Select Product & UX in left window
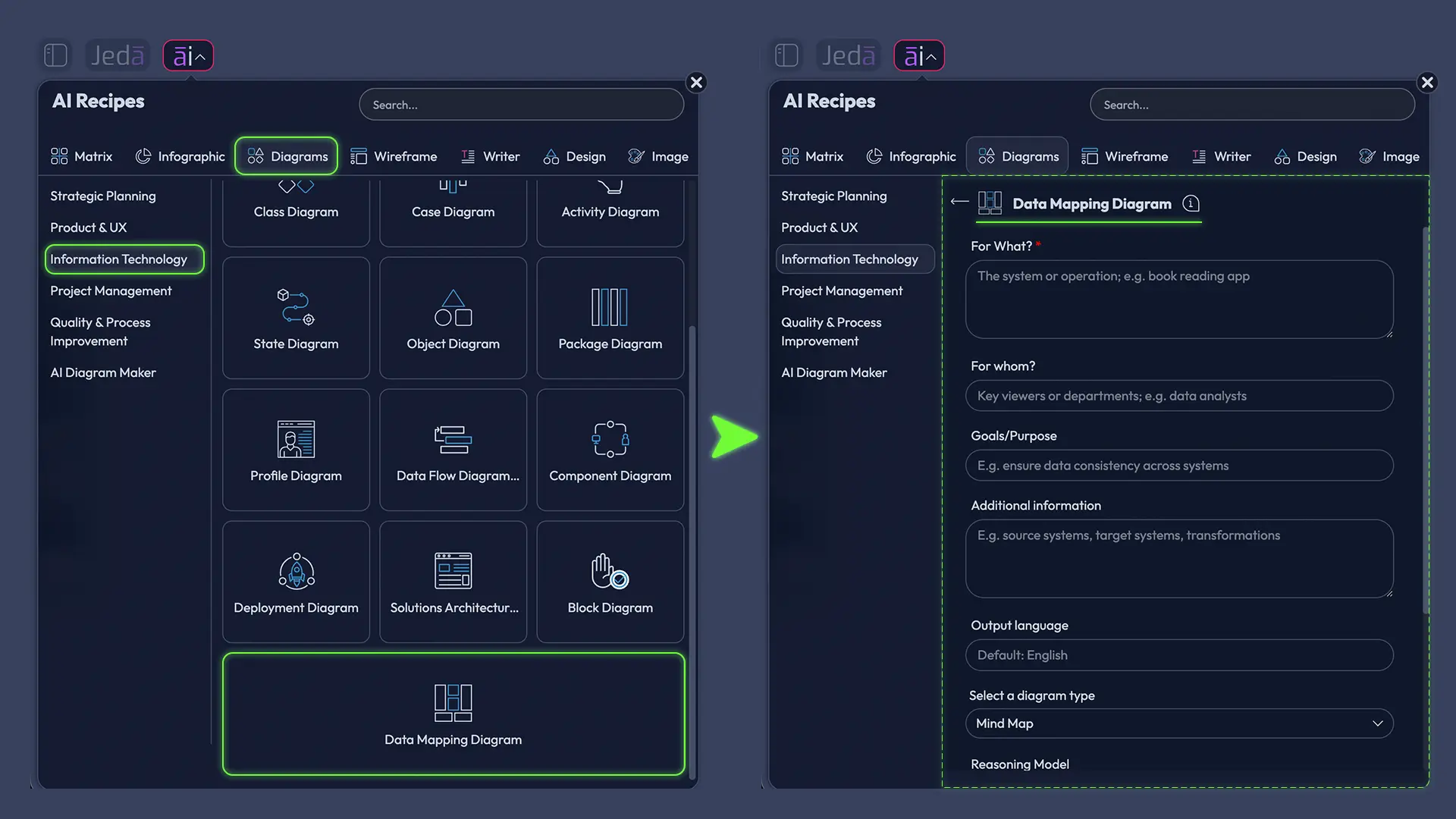 [89, 227]
